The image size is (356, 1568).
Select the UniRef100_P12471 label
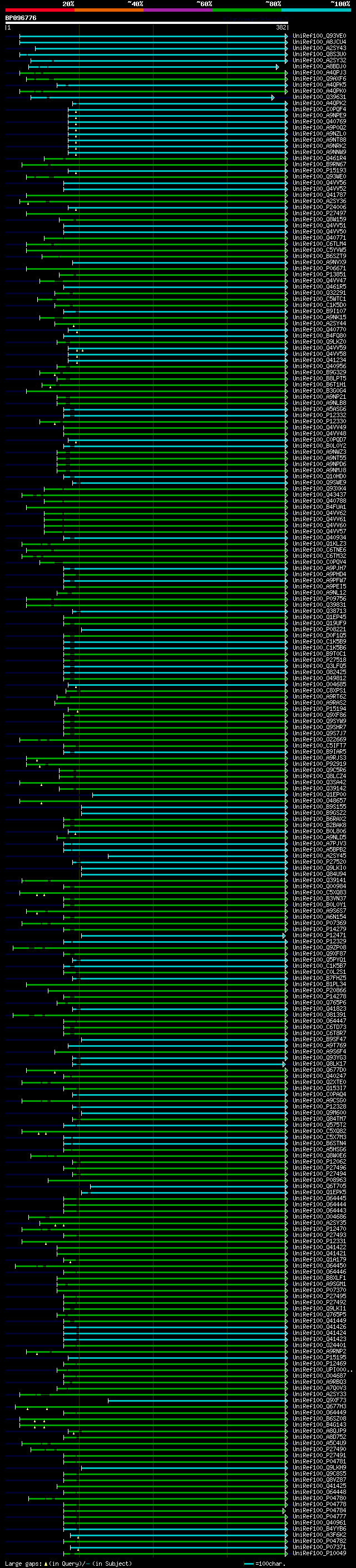(x=319, y=936)
